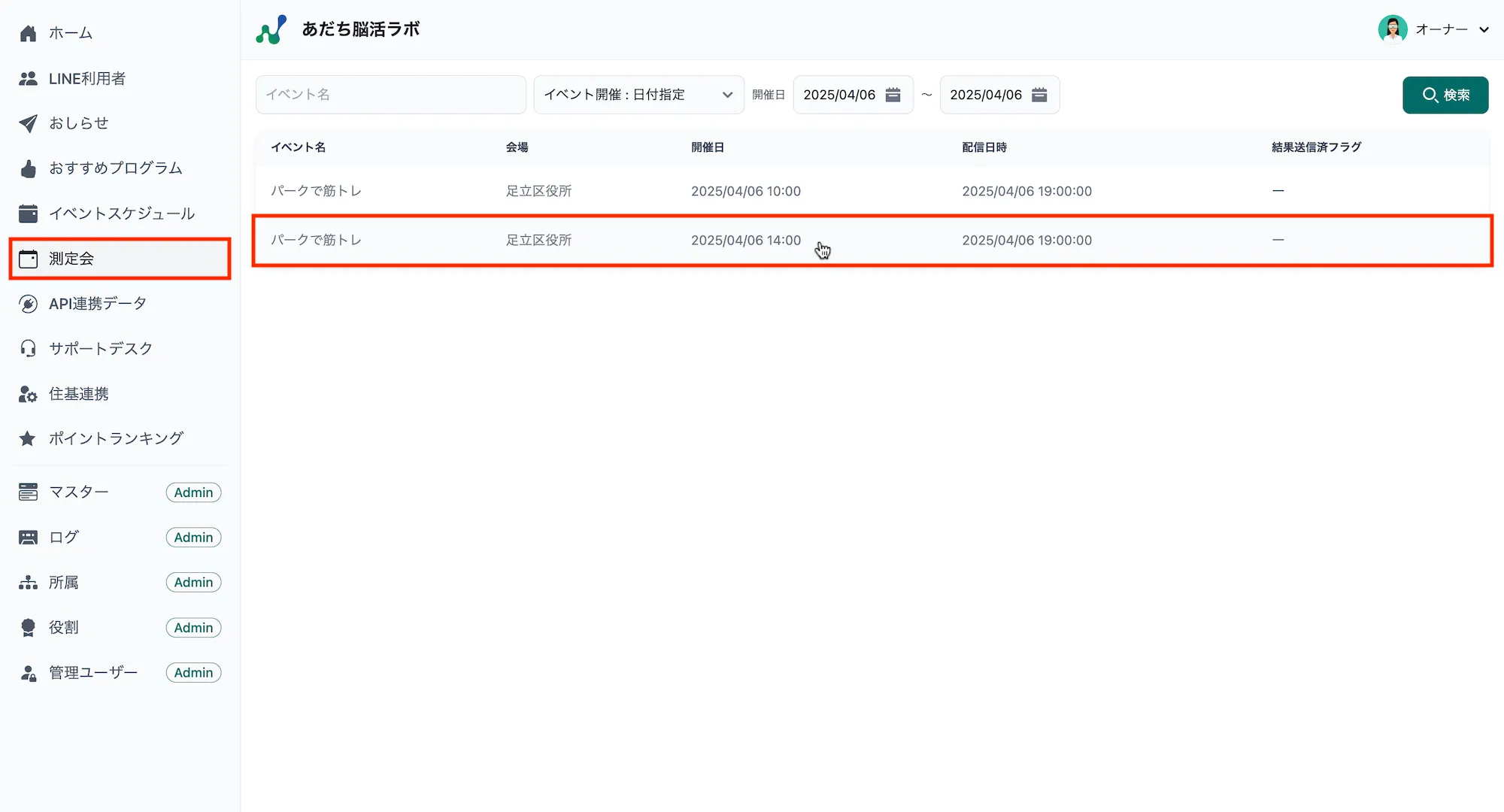1504x812 pixels.
Task: Open イベントスケジュール via its calendar icon
Action: 28,213
